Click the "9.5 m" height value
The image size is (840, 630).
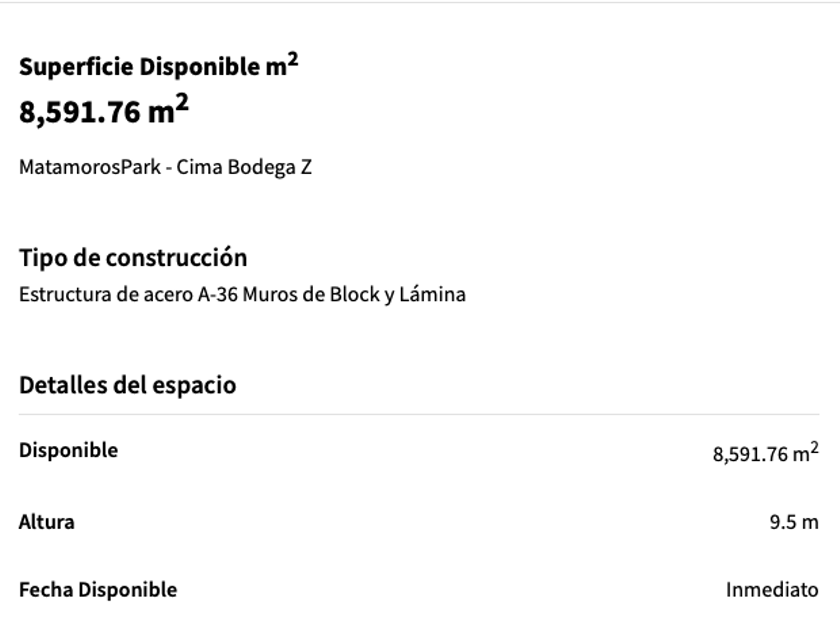[794, 522]
